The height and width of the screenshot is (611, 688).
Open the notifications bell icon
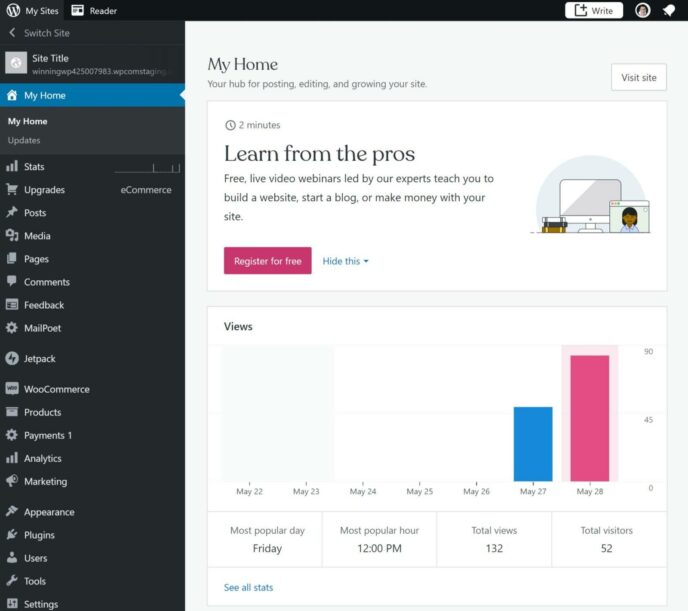click(x=669, y=11)
